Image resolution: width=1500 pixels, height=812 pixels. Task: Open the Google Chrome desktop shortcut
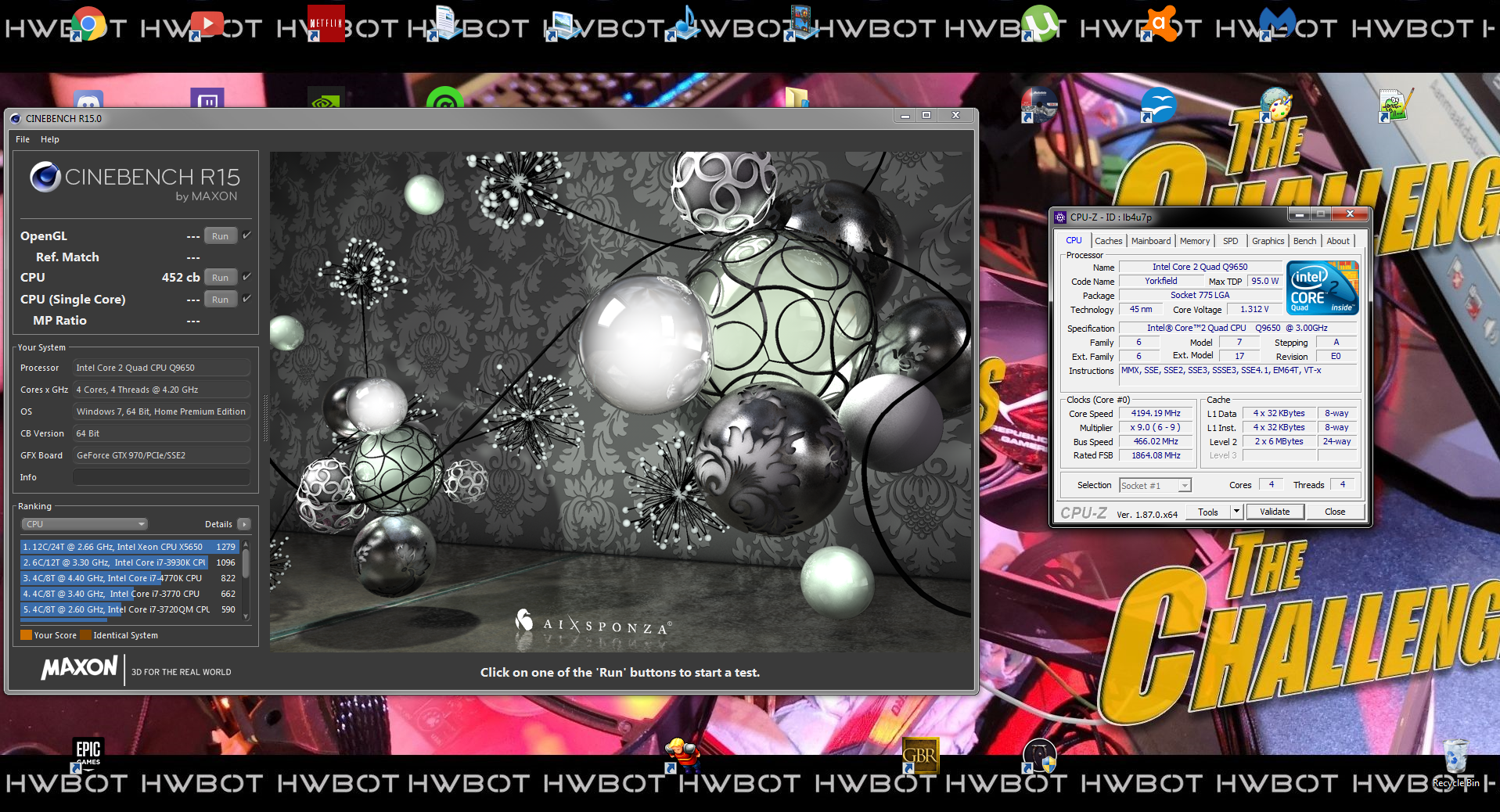click(x=88, y=23)
